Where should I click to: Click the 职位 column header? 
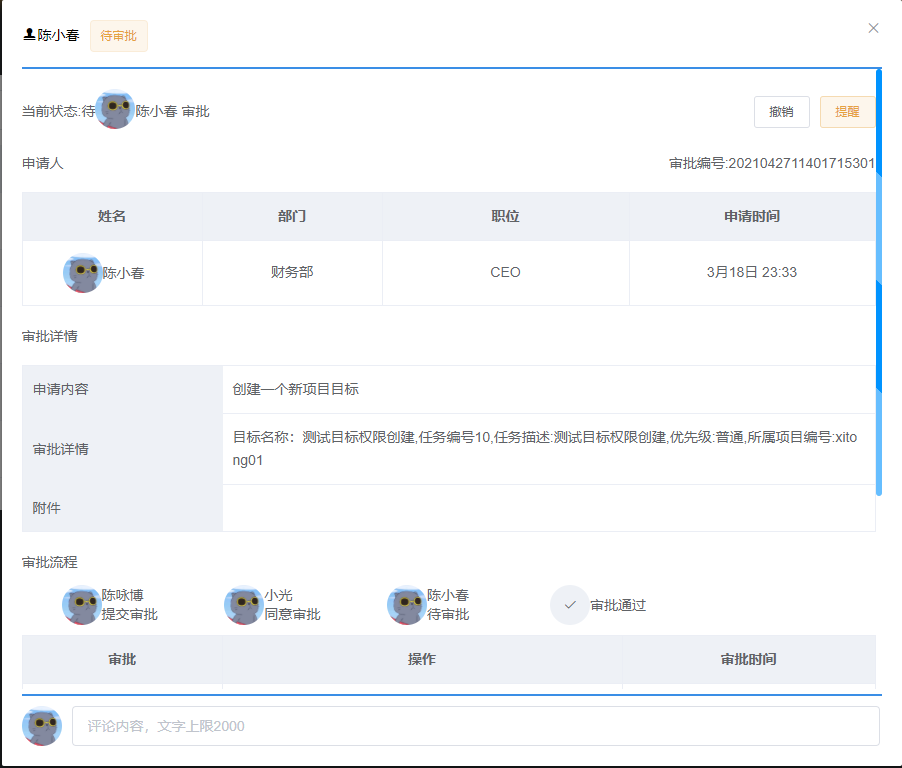tap(506, 216)
